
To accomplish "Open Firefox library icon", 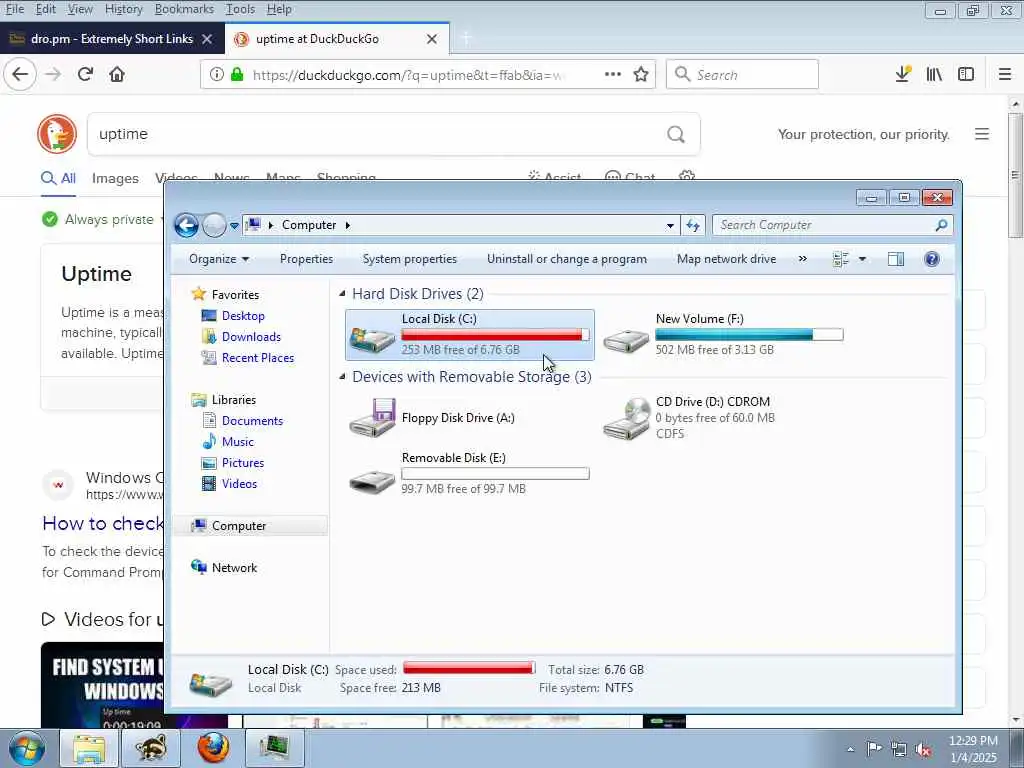I will (x=935, y=74).
